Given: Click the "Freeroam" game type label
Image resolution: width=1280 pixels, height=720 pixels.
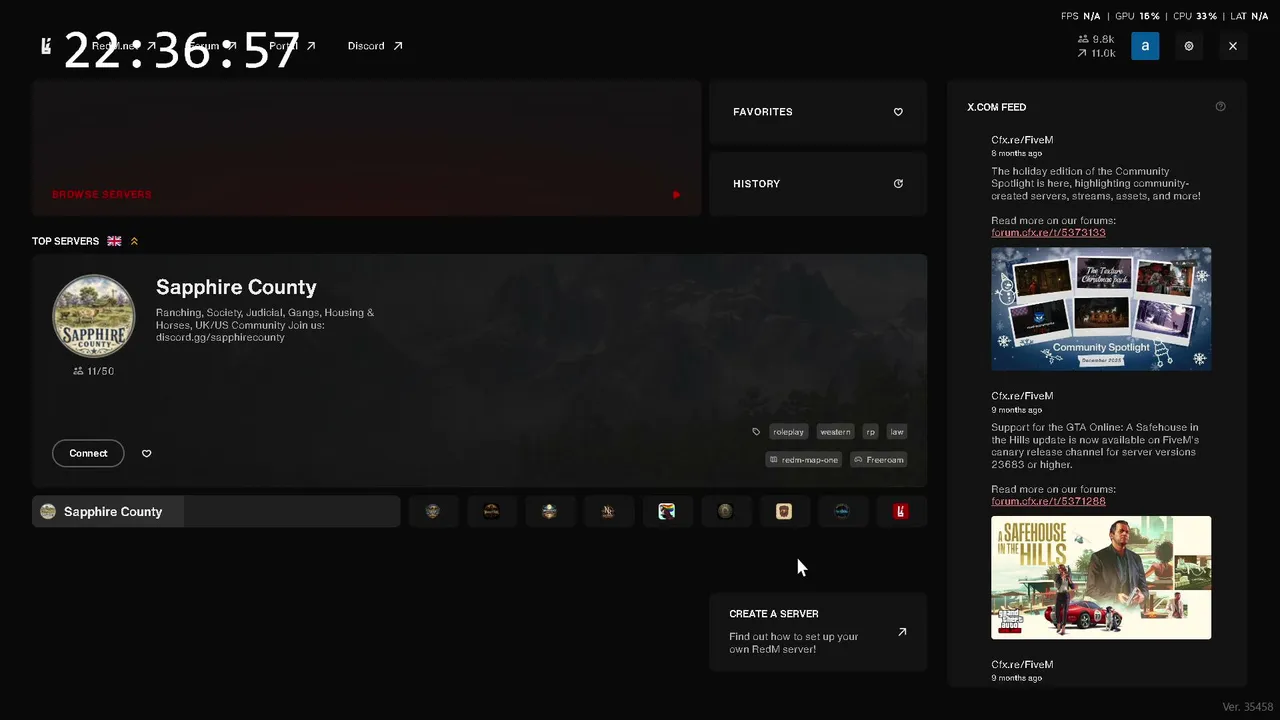Looking at the screenshot, I should click(879, 460).
